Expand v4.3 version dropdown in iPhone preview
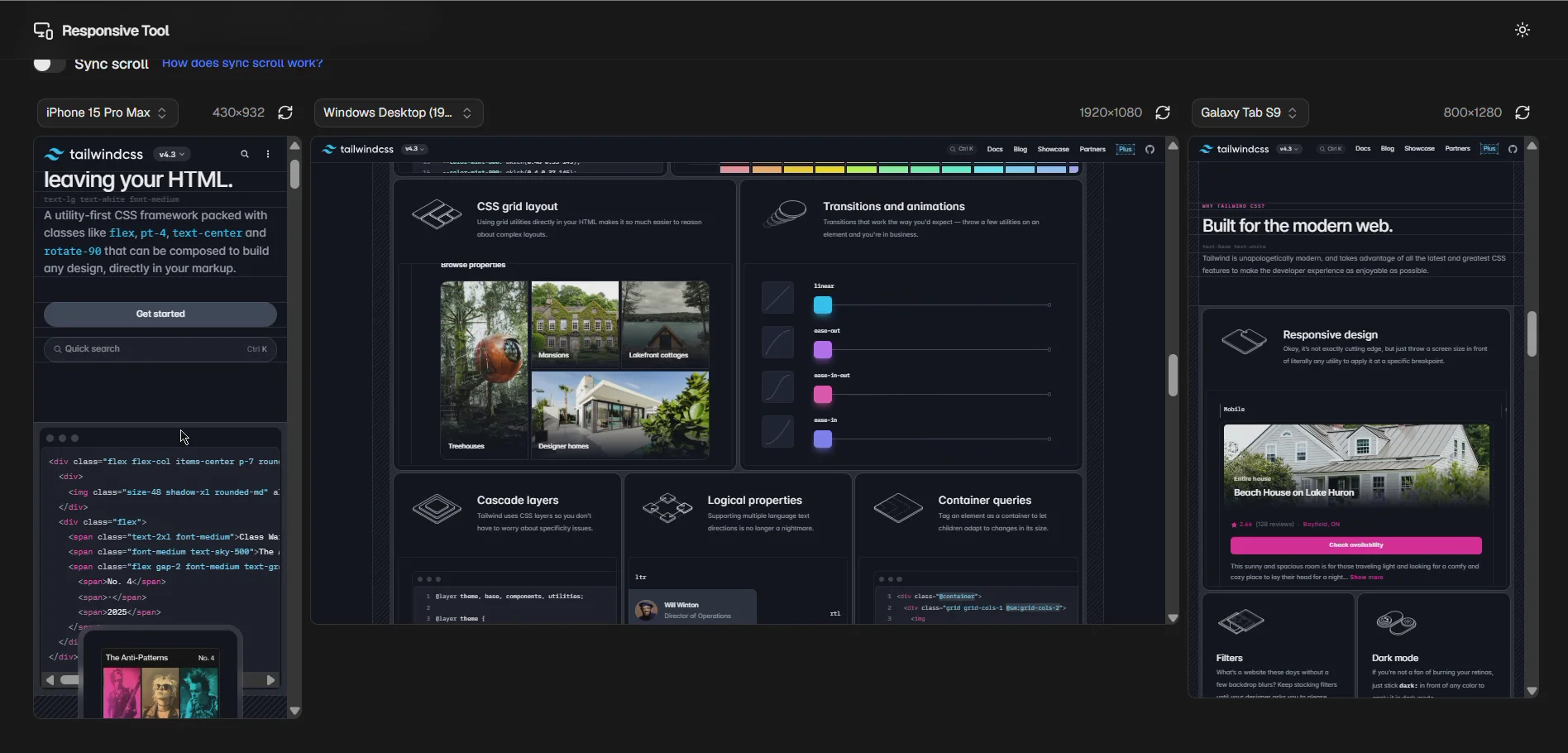The height and width of the screenshot is (753, 1568). (x=173, y=155)
